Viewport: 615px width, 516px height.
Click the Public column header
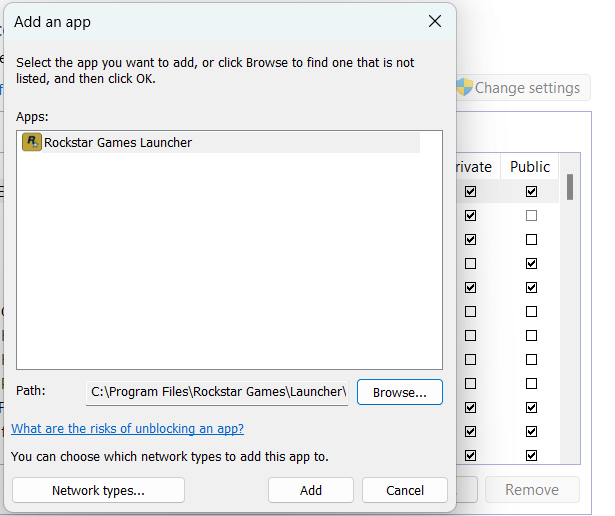pos(530,167)
